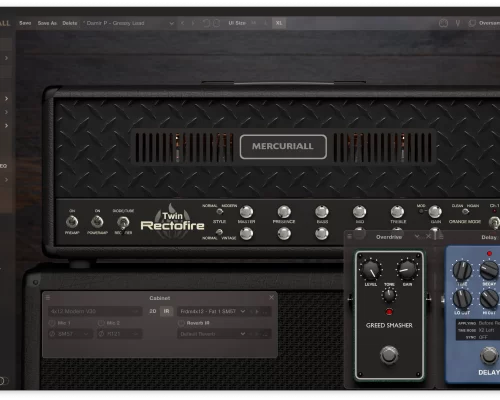Click the upper Bass knob
Screen dimensions: 500x400
point(322,212)
